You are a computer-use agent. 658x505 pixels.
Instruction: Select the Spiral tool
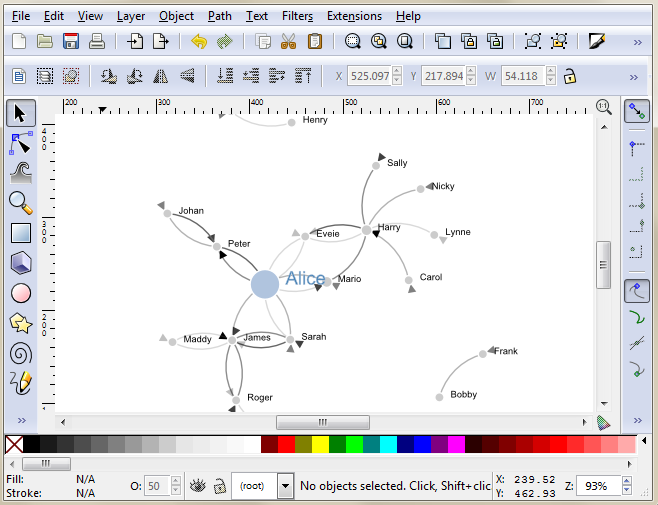click(x=21, y=353)
